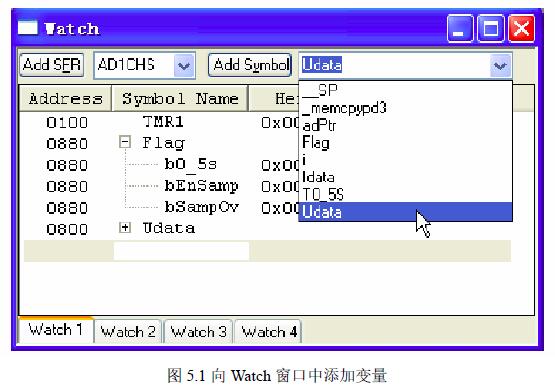Pick _memcpypd3 in the dropdown list

[406, 108]
